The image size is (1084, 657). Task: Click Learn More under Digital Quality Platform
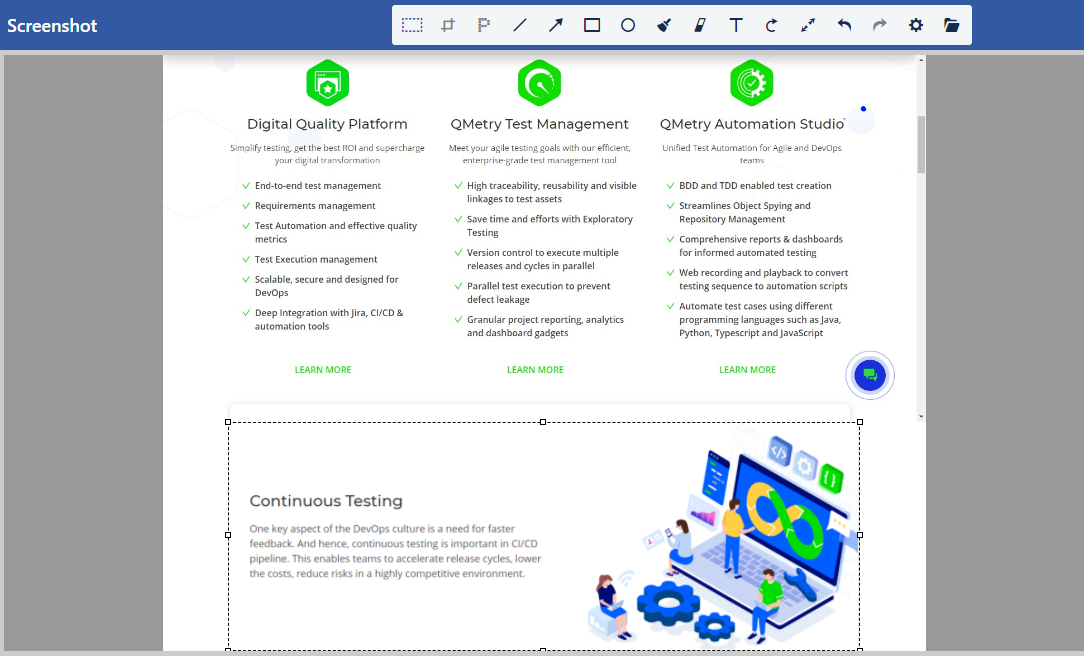(323, 370)
